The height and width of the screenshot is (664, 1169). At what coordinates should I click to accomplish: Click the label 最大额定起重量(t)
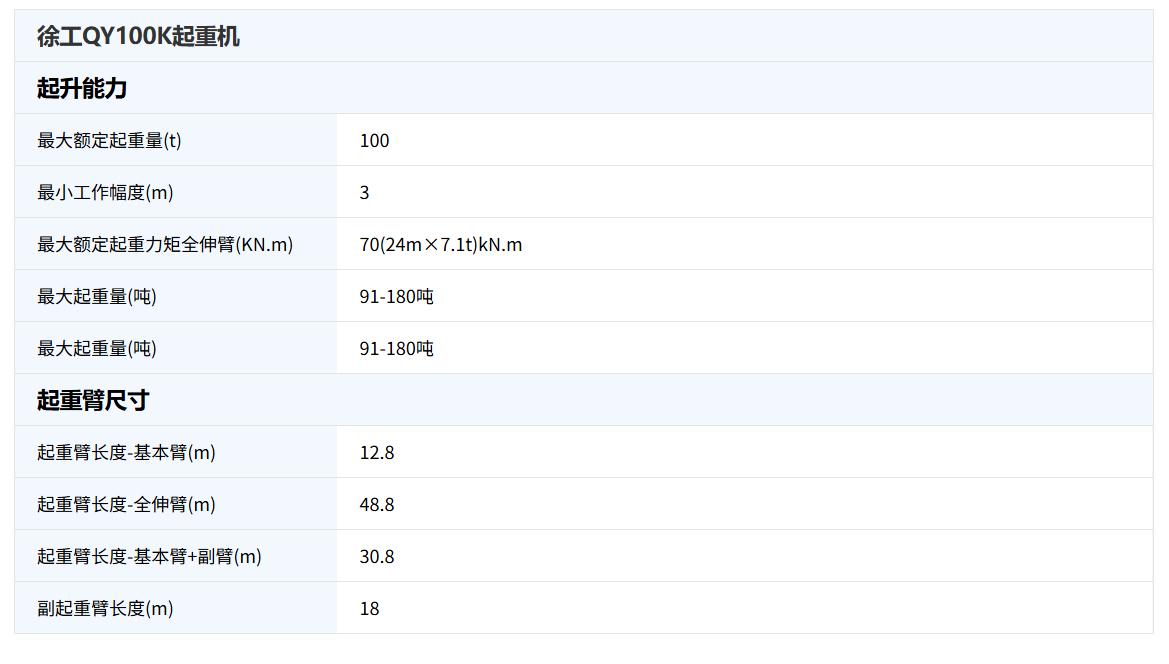click(110, 141)
